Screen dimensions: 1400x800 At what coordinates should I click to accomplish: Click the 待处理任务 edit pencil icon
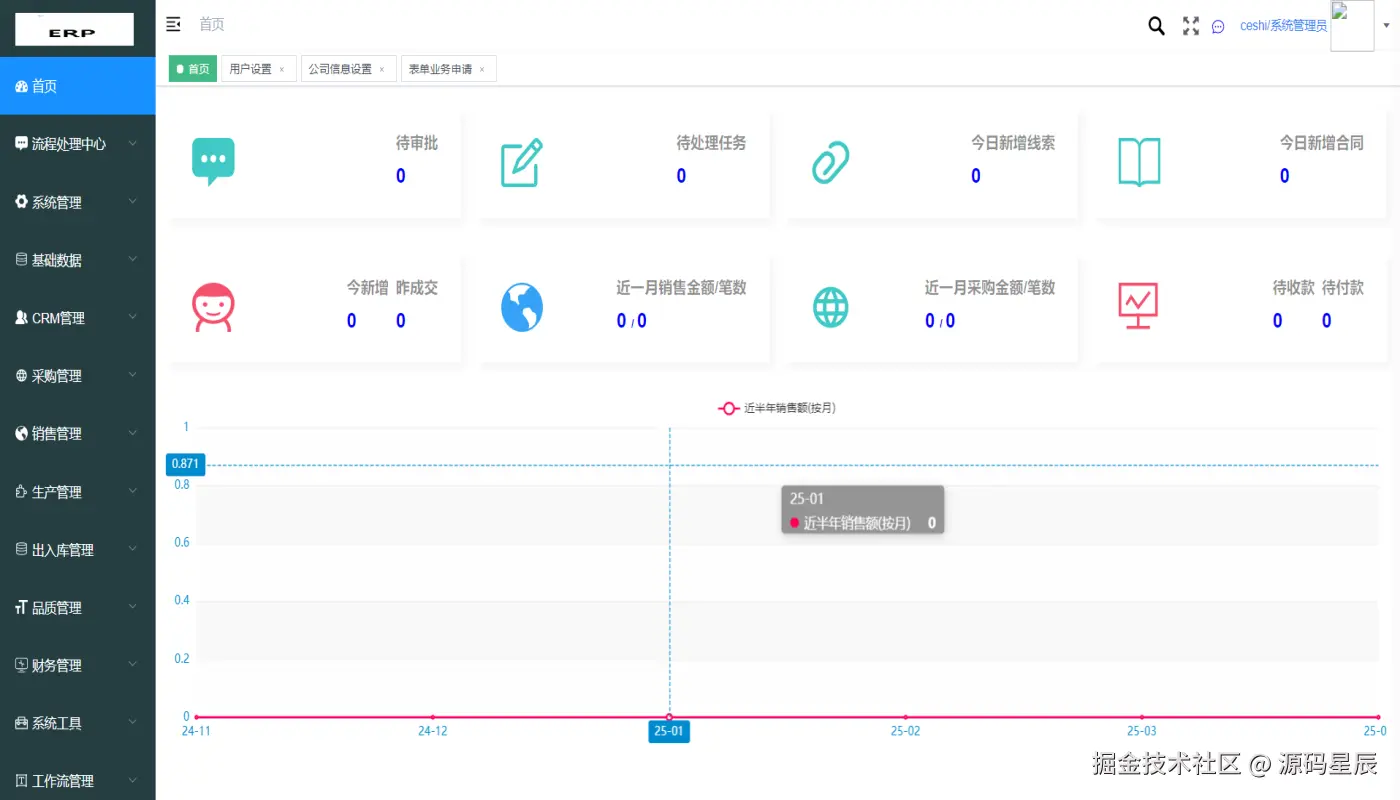coord(522,163)
